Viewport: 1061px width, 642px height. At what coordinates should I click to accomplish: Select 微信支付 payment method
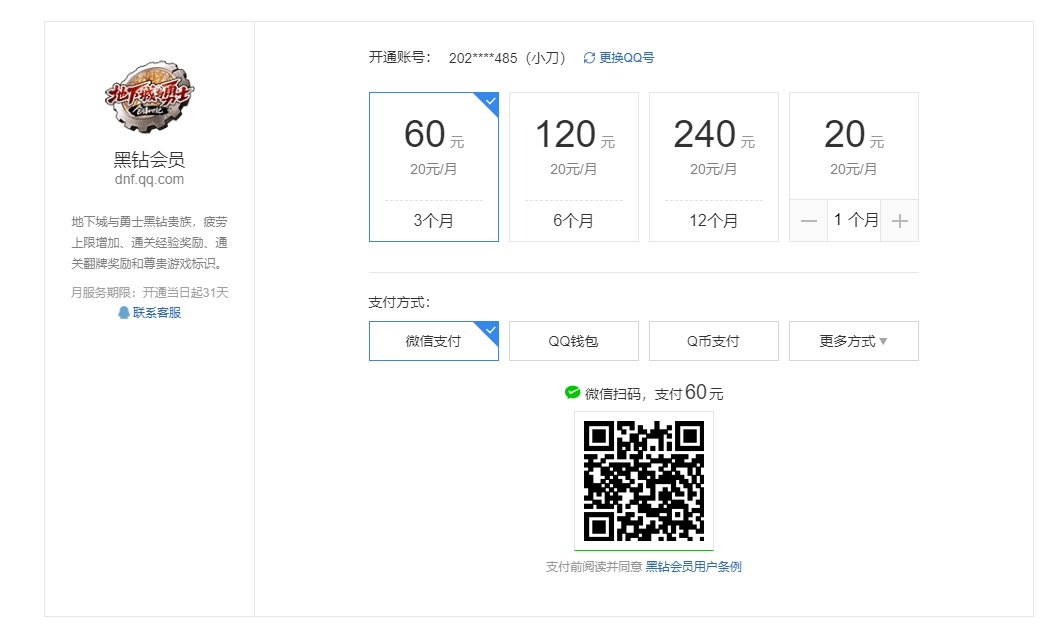pyautogui.click(x=433, y=341)
